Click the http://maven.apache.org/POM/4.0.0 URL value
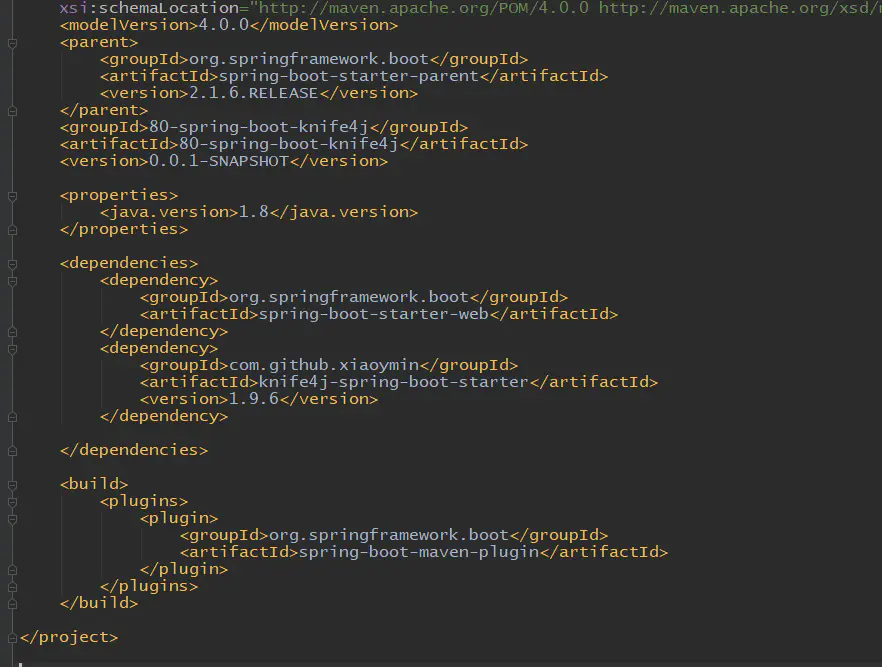Screen dimensions: 882x667 [423, 8]
